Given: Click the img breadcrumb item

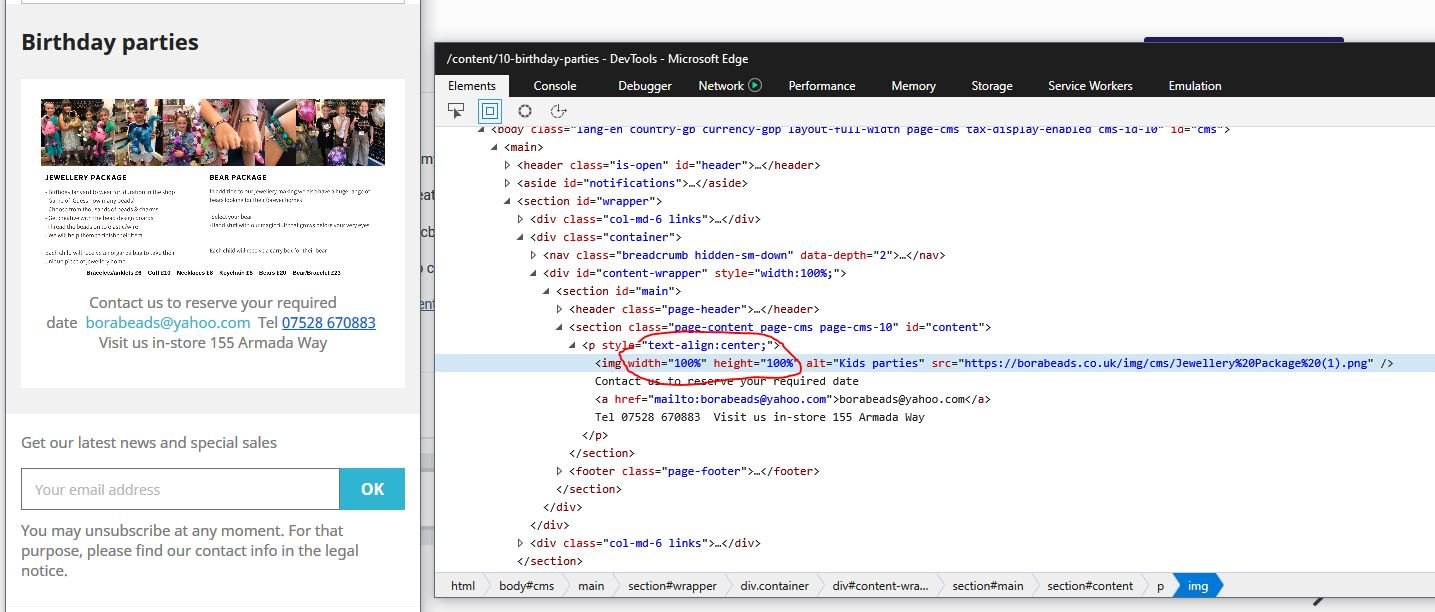Looking at the screenshot, I should [x=1198, y=586].
